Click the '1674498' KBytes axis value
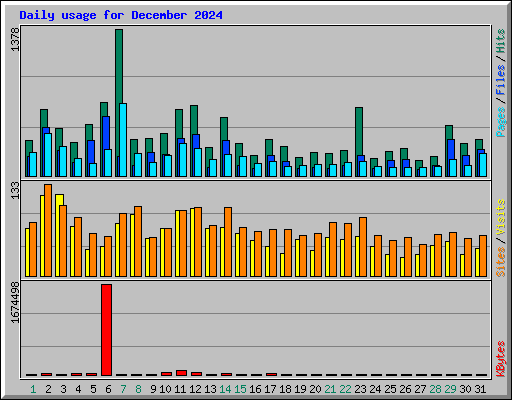The height and width of the screenshot is (400, 512). [15, 303]
